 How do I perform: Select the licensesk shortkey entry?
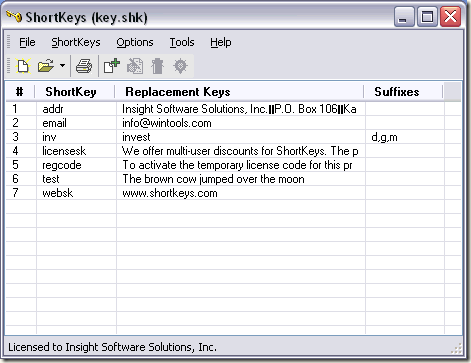point(64,151)
